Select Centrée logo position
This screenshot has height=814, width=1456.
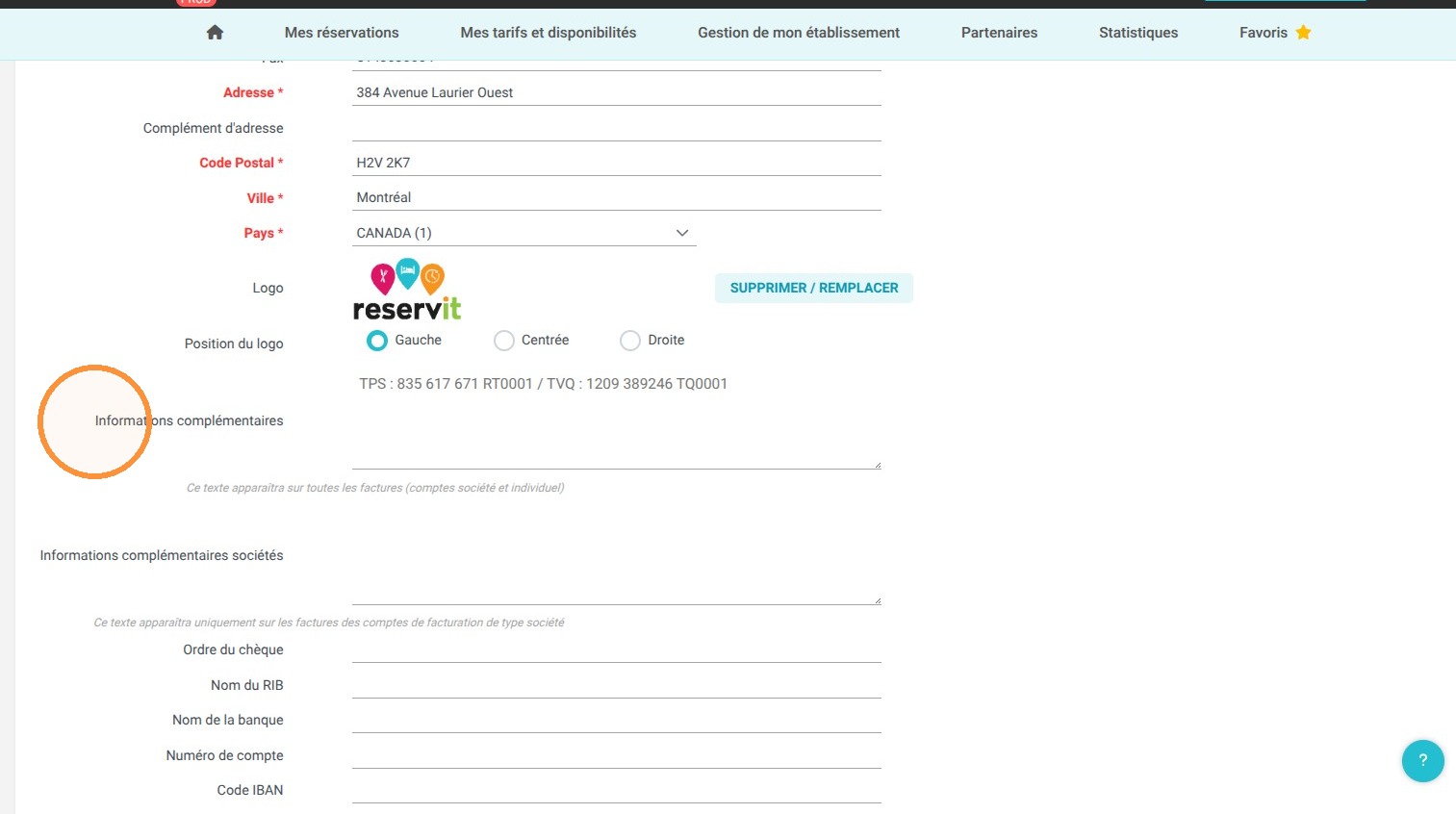coord(504,341)
